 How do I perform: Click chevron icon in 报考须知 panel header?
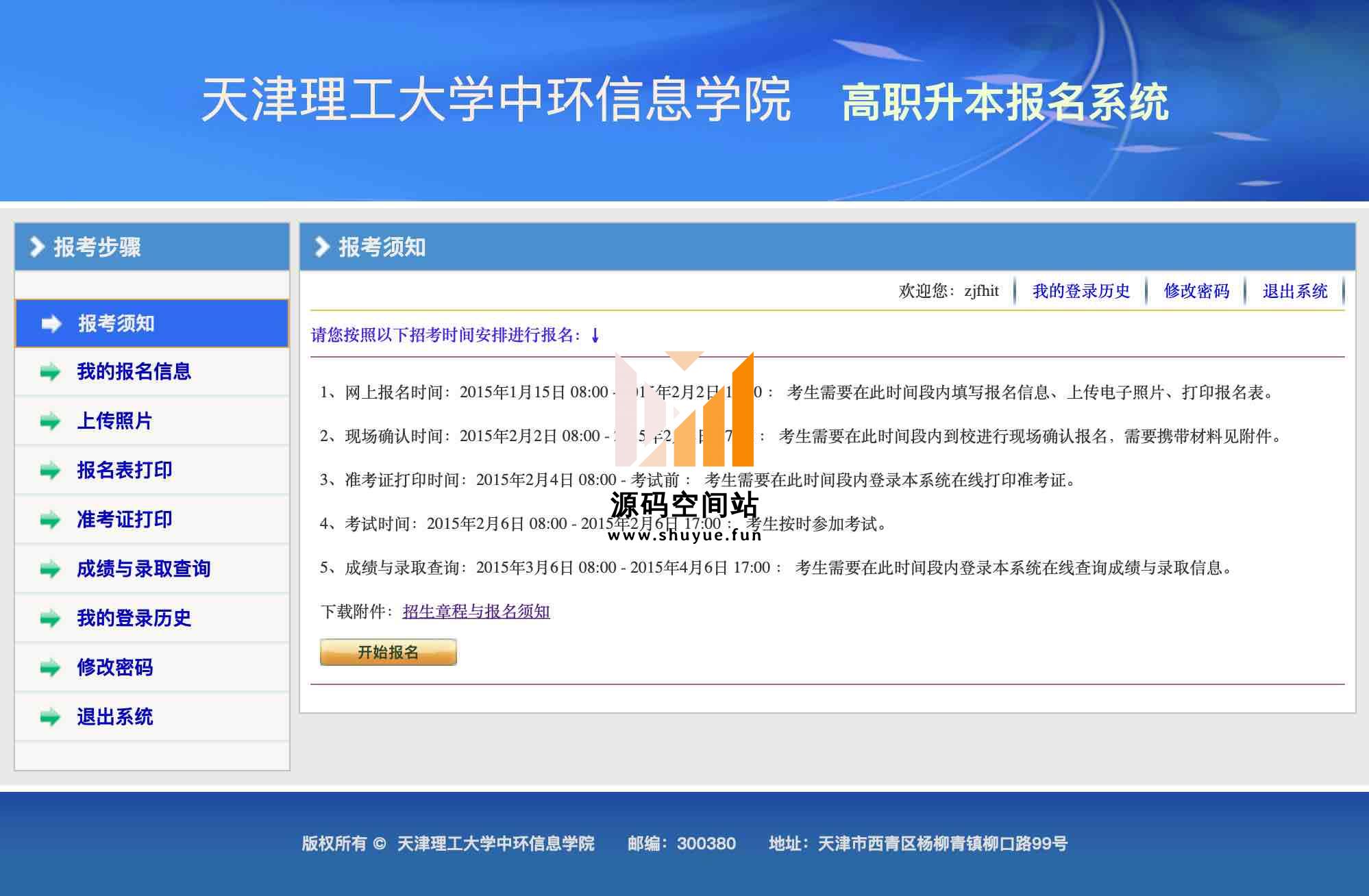tap(322, 247)
